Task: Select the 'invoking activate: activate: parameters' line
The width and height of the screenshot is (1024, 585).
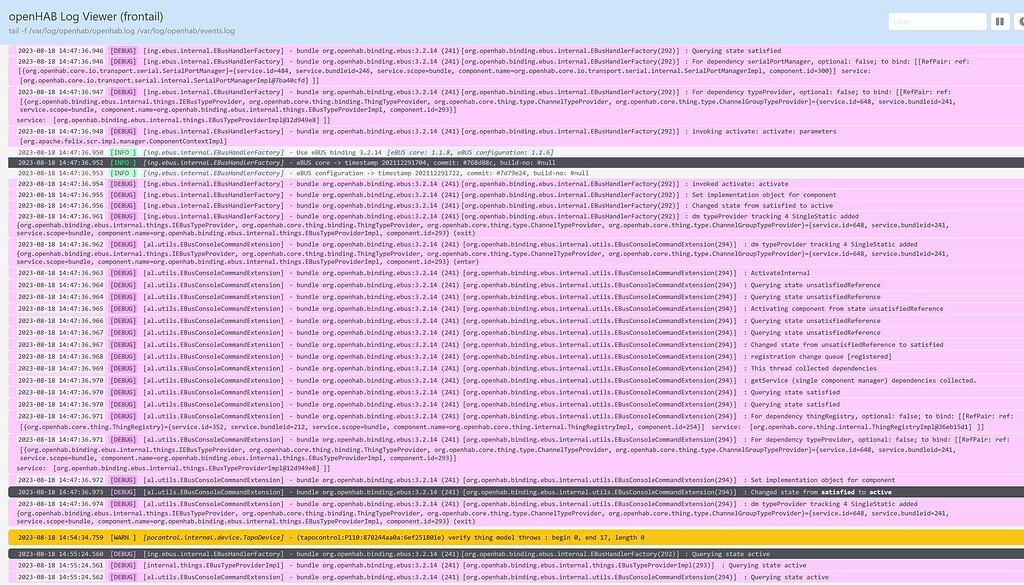Action: pyautogui.click(x=400, y=130)
